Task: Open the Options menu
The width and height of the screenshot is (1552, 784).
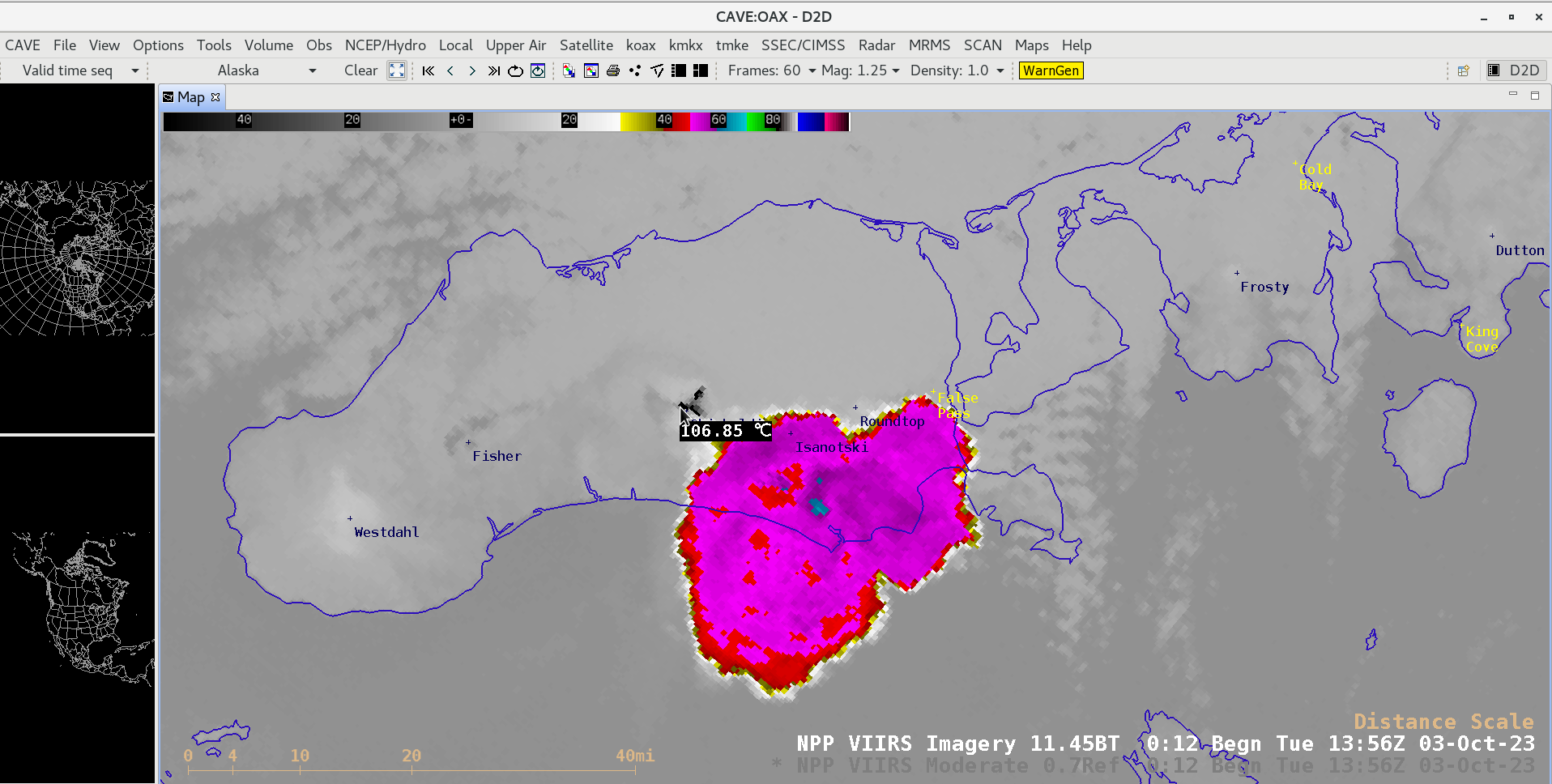Action: [158, 45]
